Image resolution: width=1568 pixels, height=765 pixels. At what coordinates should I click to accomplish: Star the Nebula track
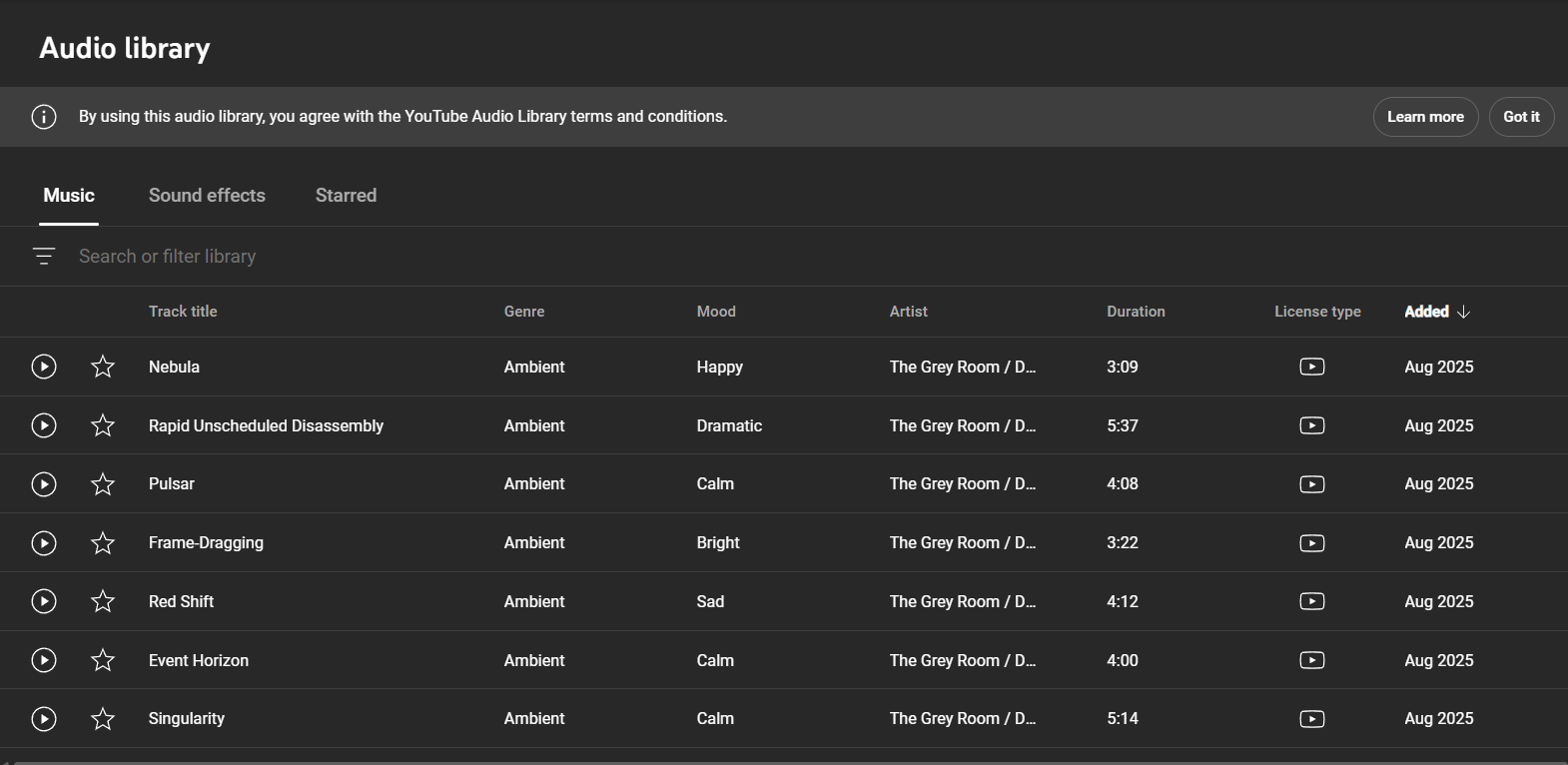click(x=103, y=367)
